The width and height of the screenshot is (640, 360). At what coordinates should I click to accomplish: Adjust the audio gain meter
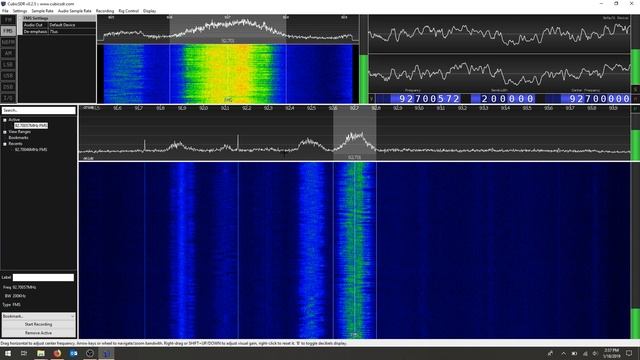coord(636,49)
